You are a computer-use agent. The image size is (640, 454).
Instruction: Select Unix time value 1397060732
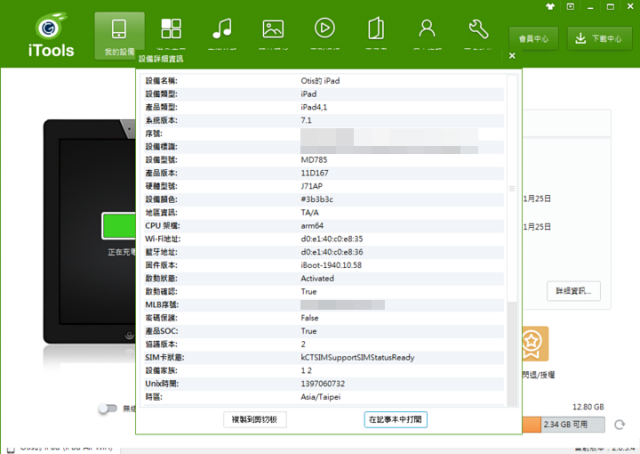323,383
